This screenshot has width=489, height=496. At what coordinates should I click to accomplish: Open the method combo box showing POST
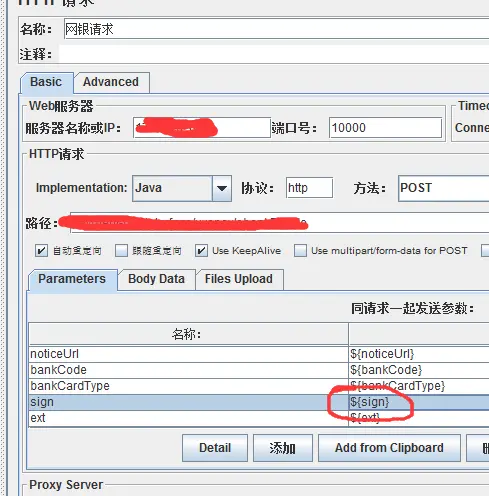click(443, 188)
